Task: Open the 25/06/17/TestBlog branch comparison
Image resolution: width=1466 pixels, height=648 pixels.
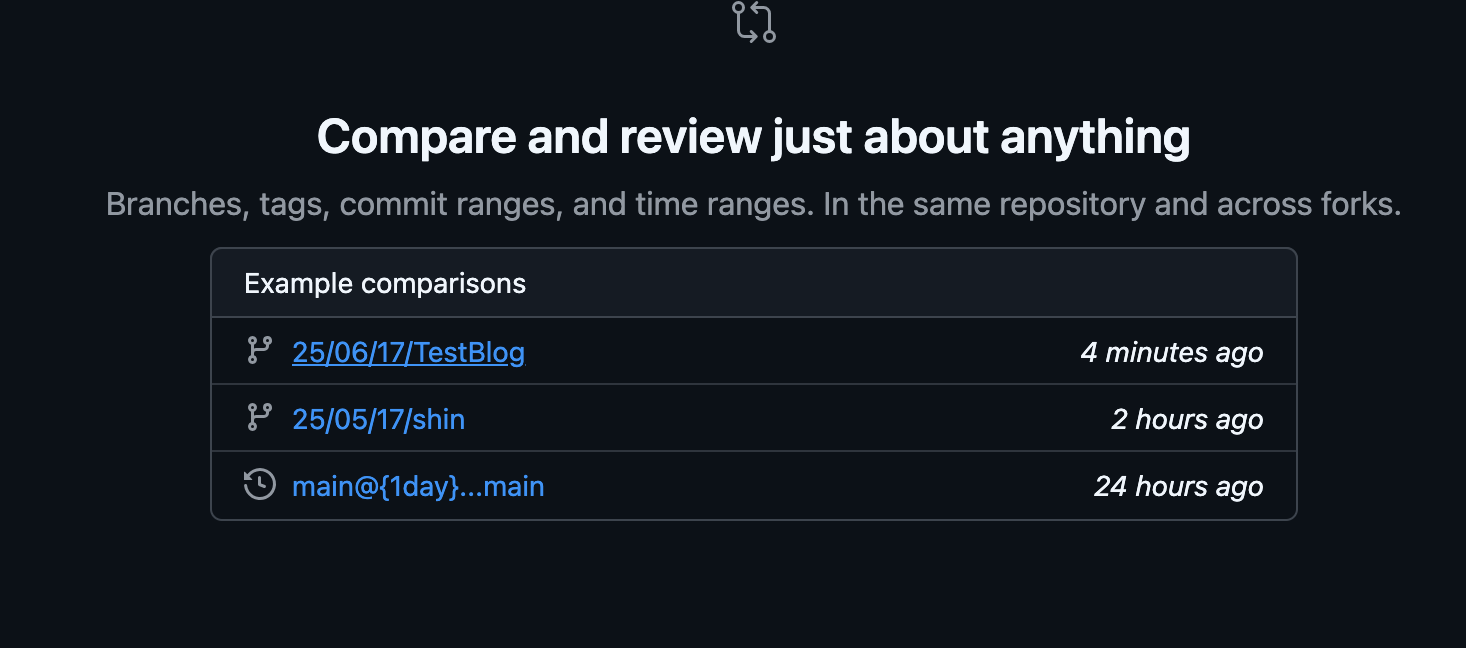Action: (408, 352)
